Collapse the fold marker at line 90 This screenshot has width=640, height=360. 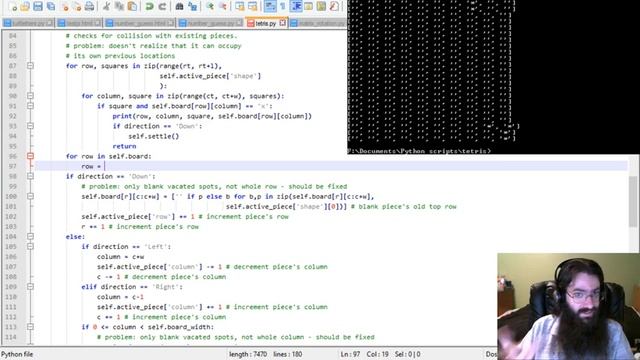(x=30, y=96)
